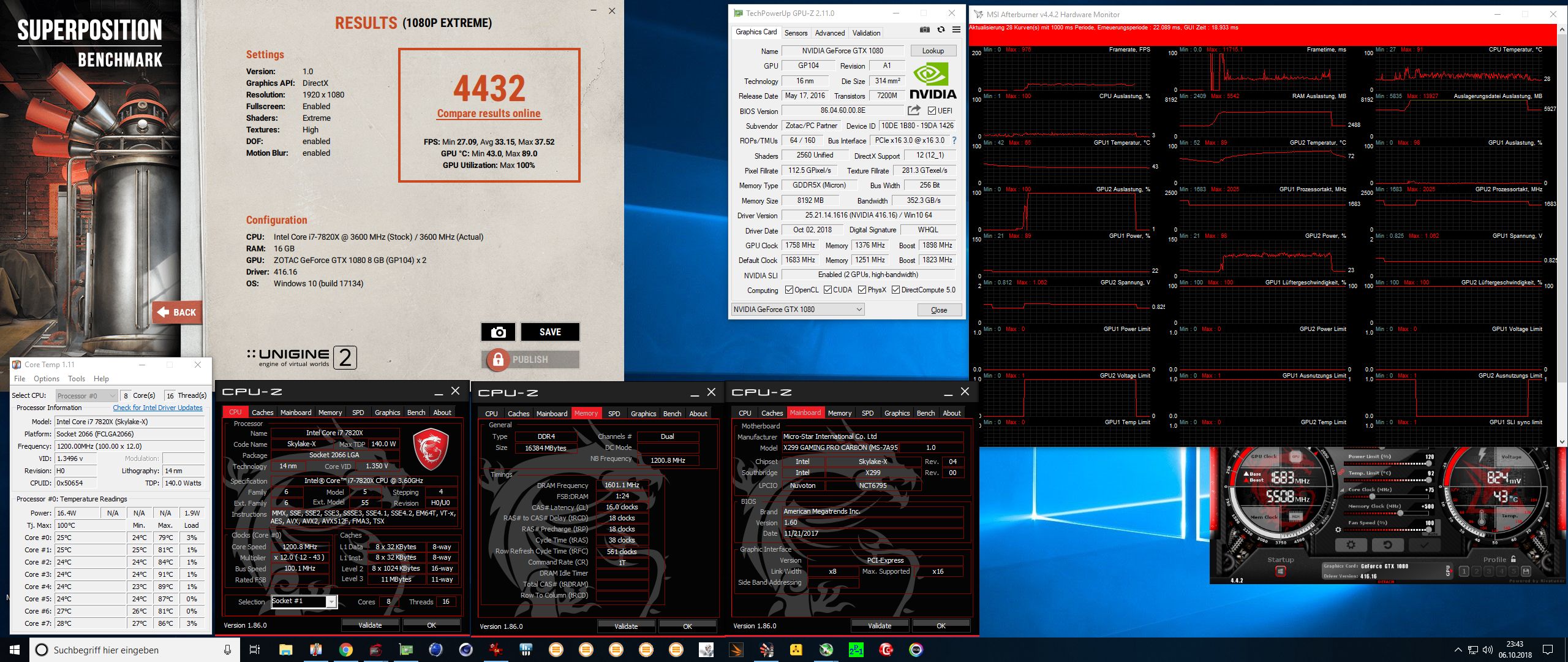Viewport: 1568px width, 662px height.
Task: Open the GPU-Z hamburger menu
Action: point(956,29)
